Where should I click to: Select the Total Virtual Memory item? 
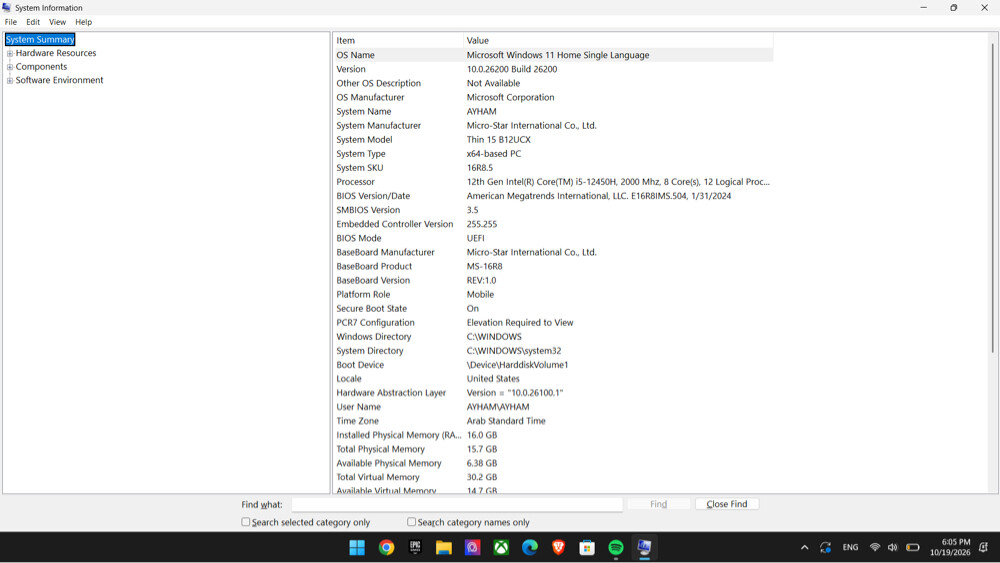tap(378, 477)
